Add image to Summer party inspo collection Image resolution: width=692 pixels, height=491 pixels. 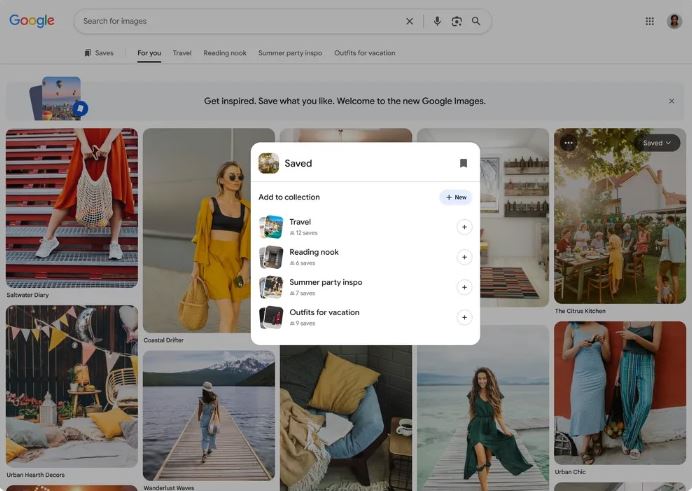464,287
